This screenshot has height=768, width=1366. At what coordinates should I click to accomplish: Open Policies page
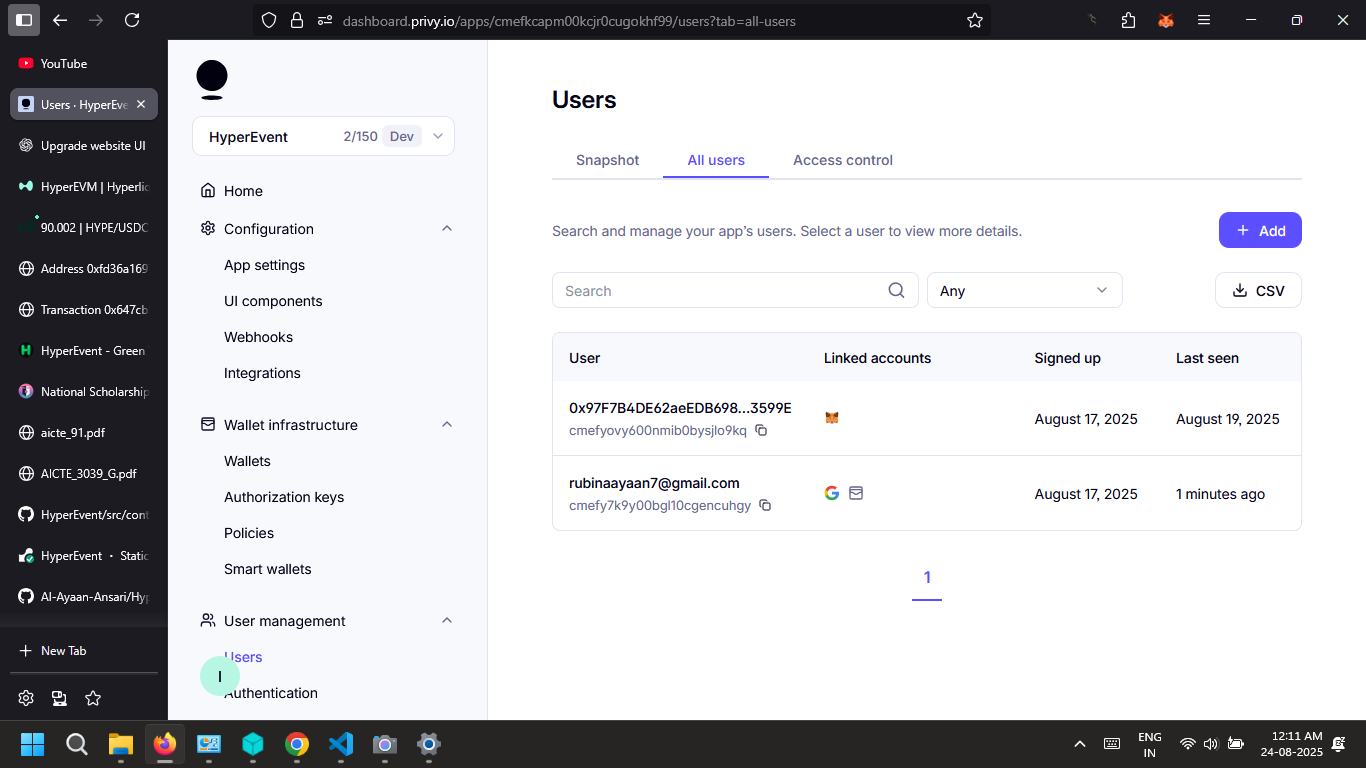(x=249, y=533)
